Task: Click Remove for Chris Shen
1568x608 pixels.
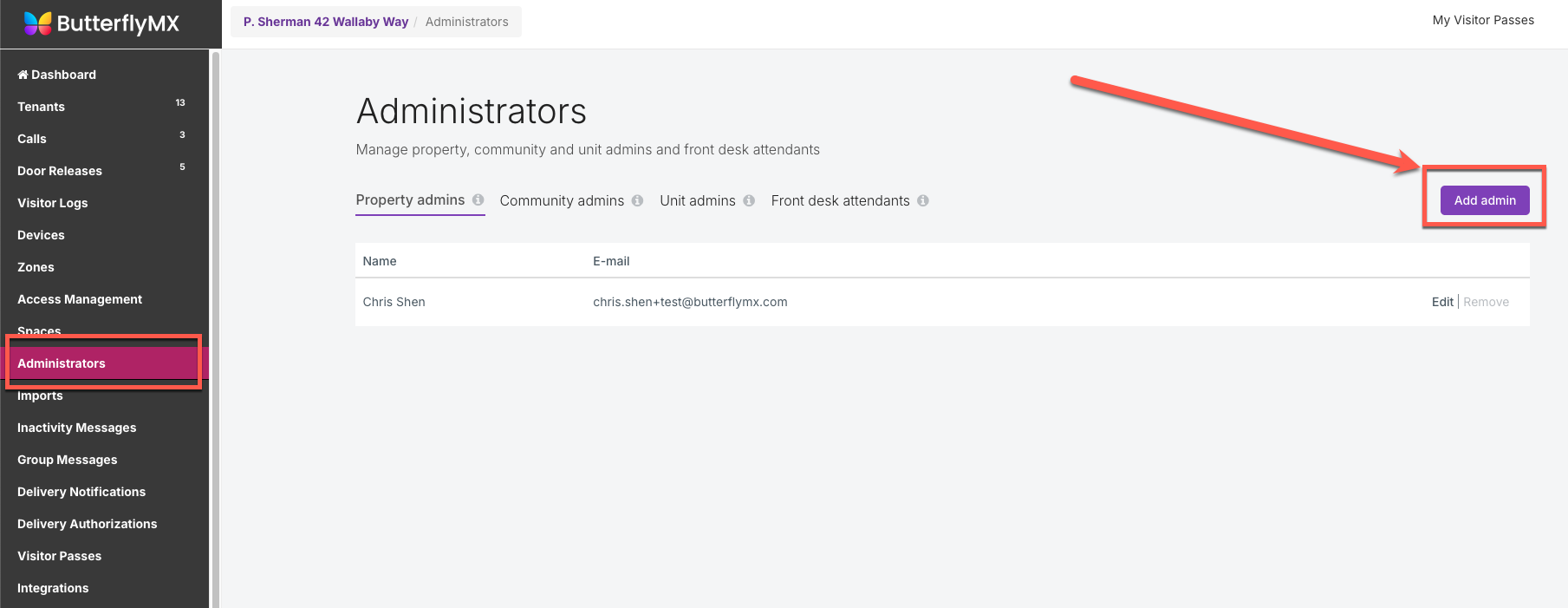Action: [x=1486, y=302]
